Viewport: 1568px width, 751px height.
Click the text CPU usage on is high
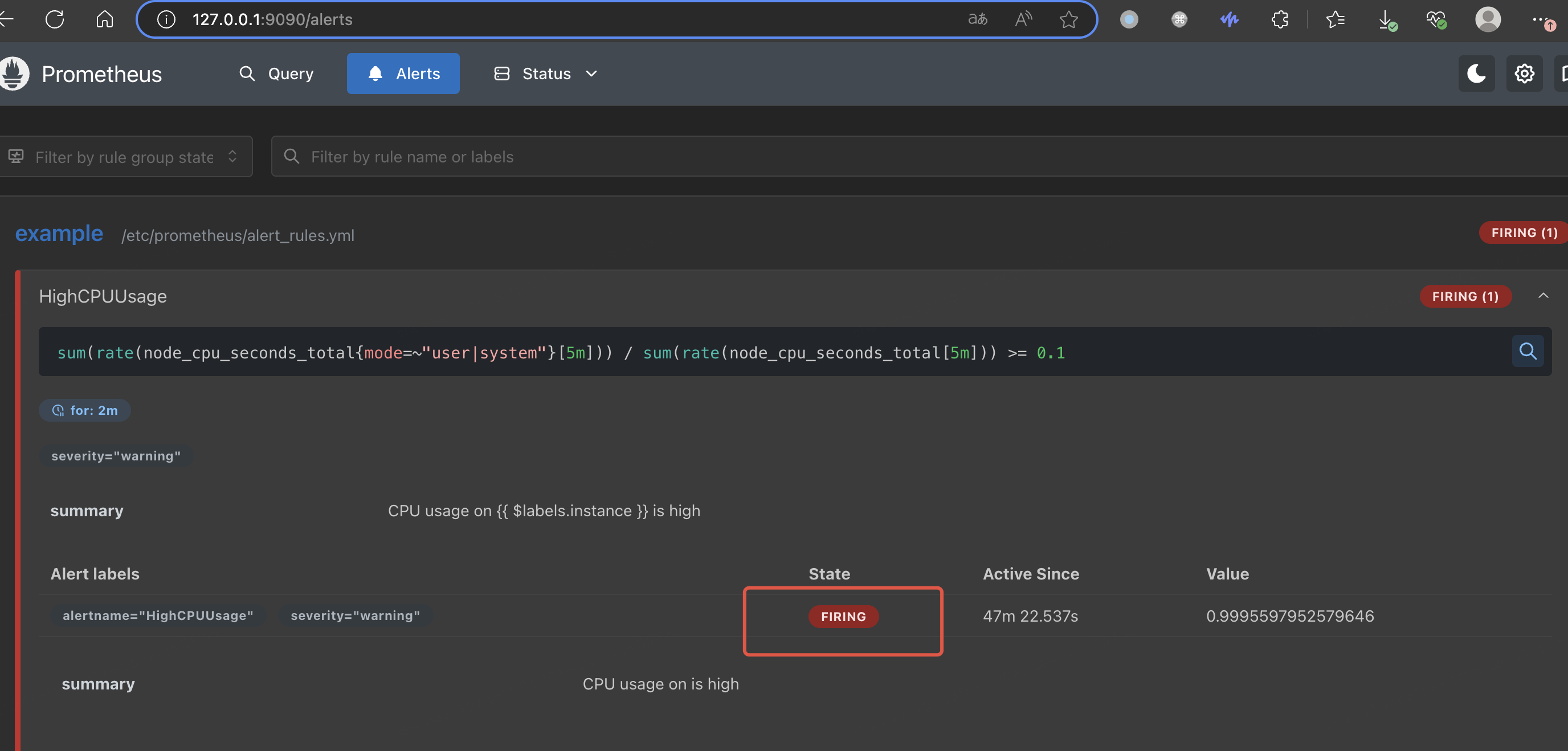[660, 683]
